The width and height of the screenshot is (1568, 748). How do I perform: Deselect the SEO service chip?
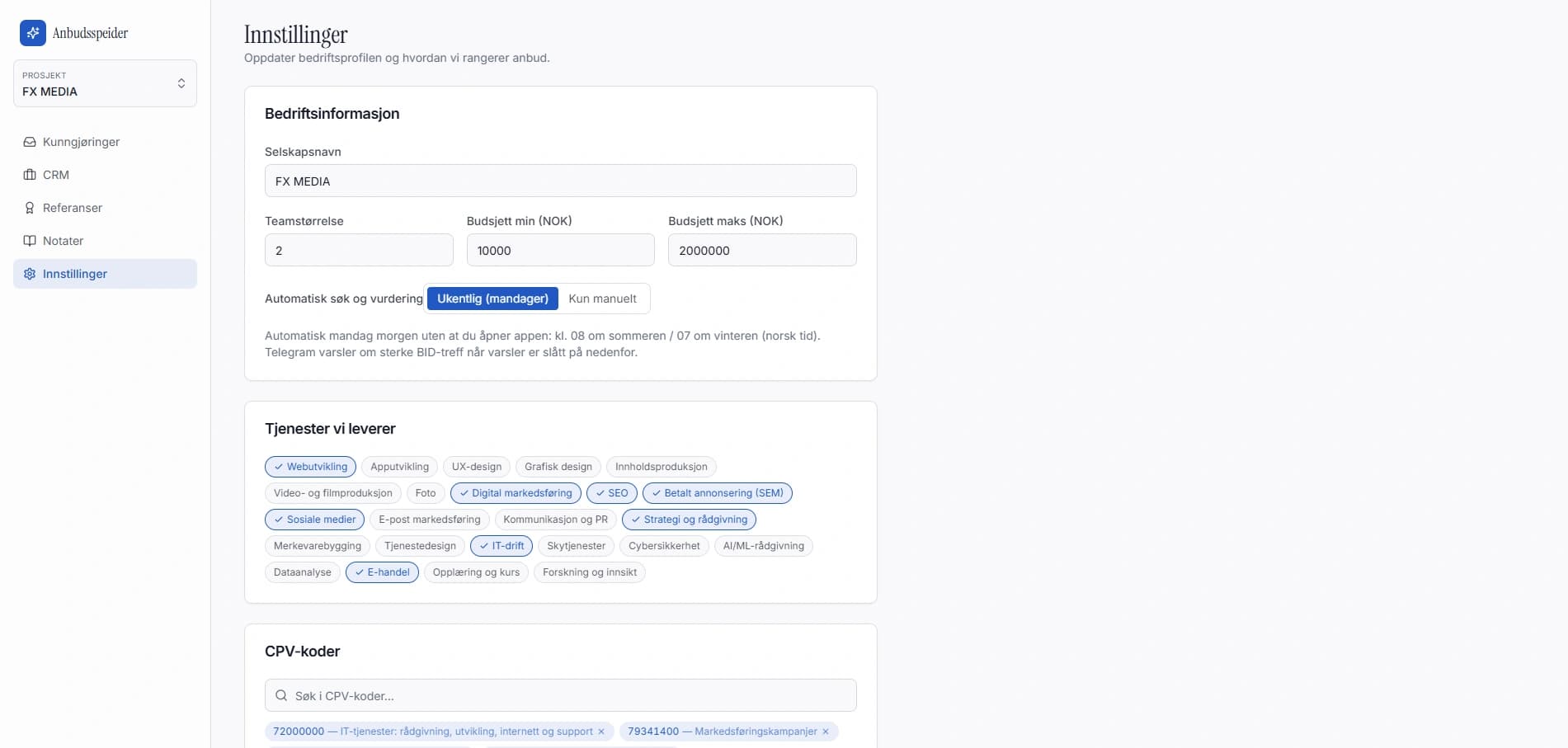click(612, 493)
